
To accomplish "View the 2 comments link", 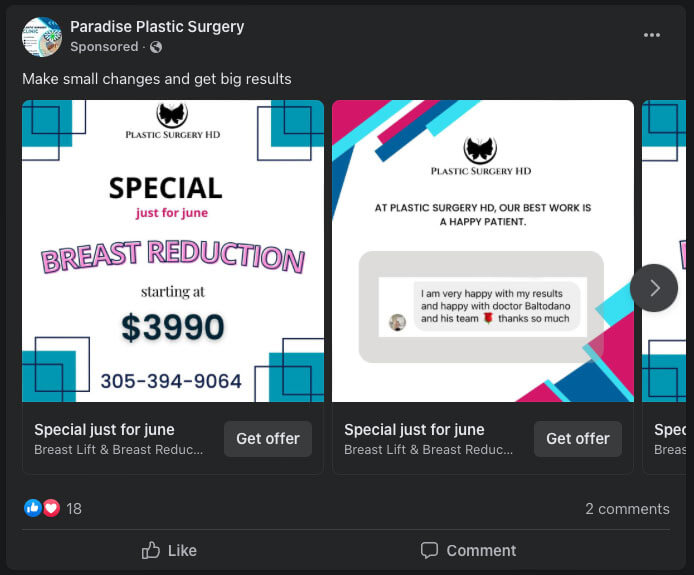I will [x=627, y=509].
